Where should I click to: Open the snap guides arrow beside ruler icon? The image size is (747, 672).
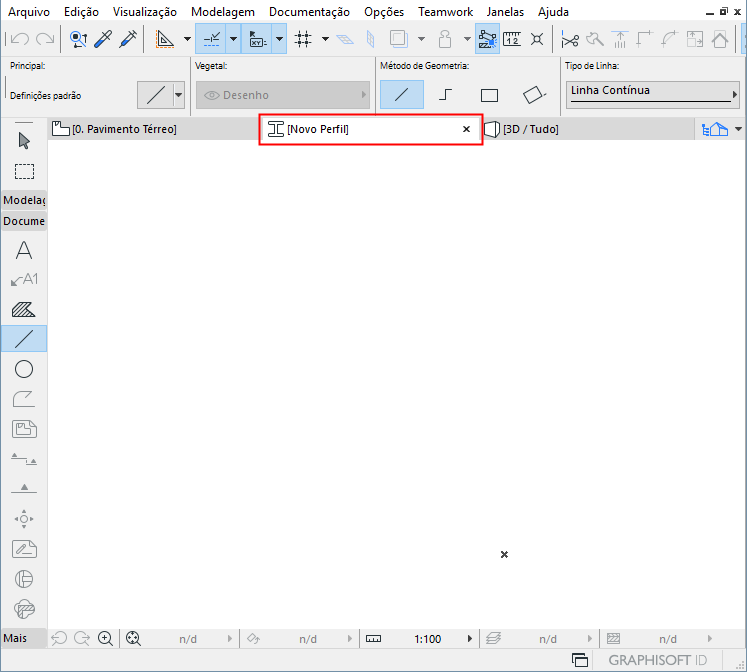tap(187, 39)
